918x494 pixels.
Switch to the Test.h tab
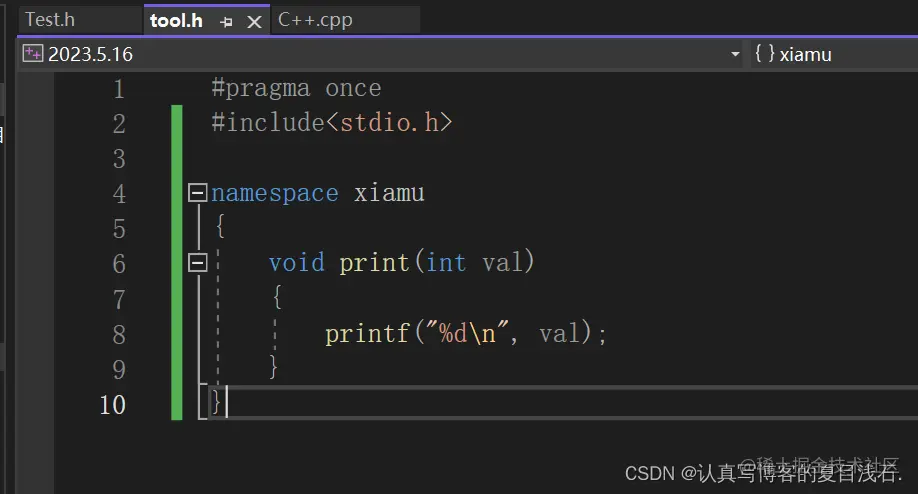pyautogui.click(x=50, y=20)
